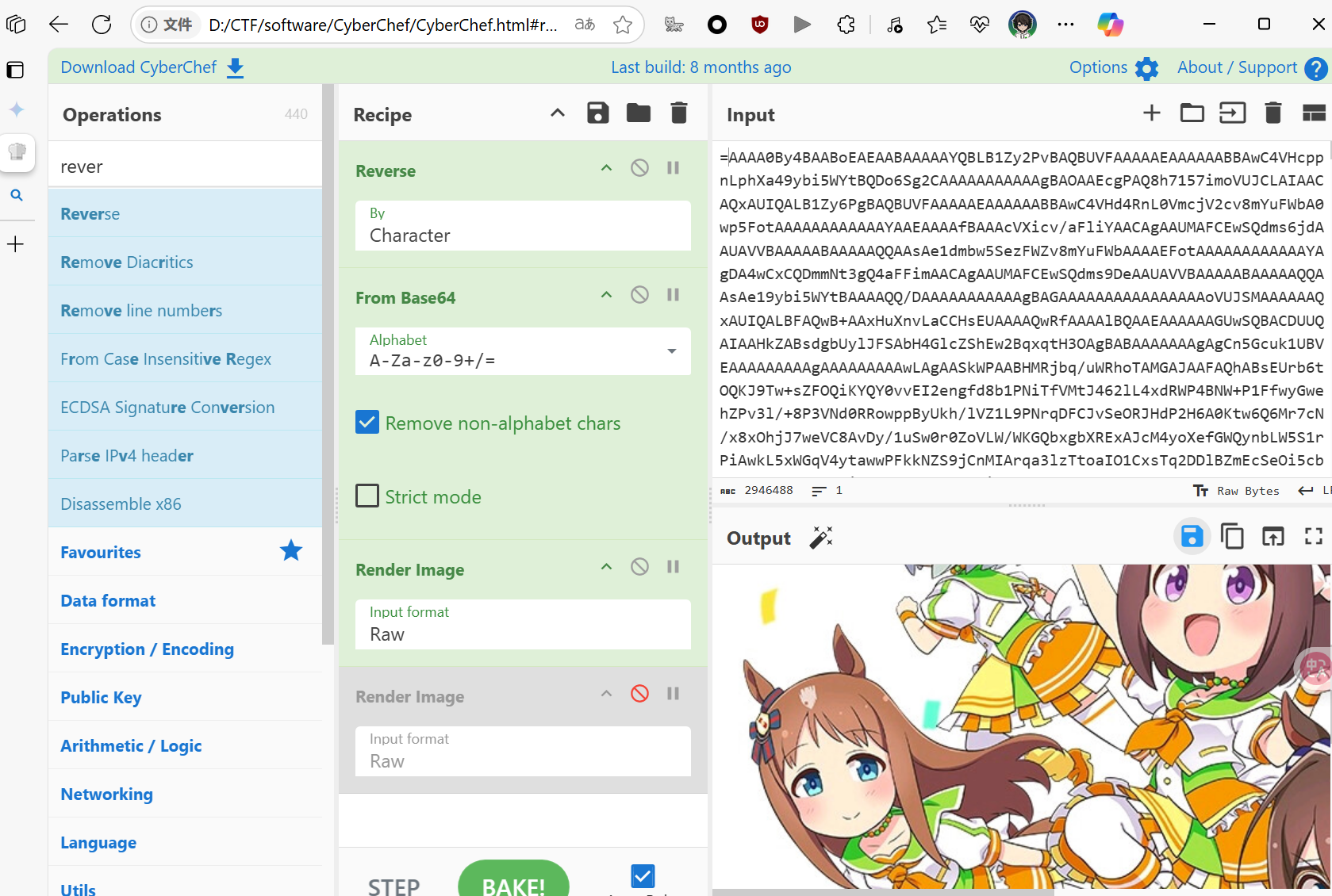The height and width of the screenshot is (896, 1332).
Task: Click the magic wand icon in Output
Action: pos(821,538)
